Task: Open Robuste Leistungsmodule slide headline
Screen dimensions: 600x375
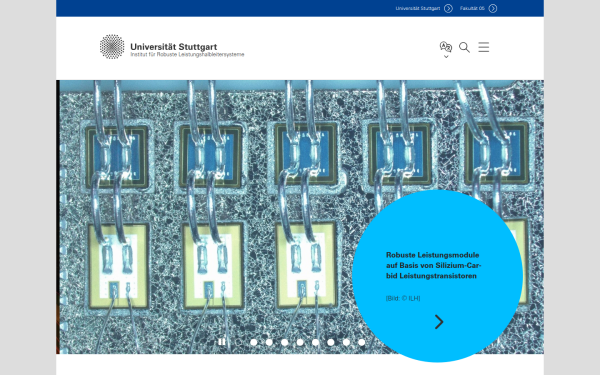Action: pyautogui.click(x=434, y=265)
